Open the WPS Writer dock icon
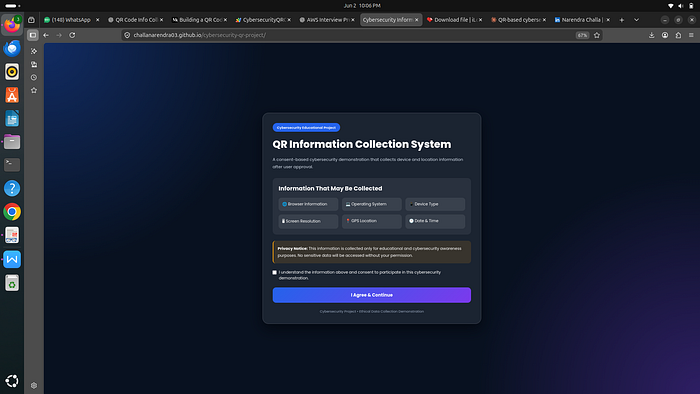Viewport: 700px width, 394px height. coord(12,259)
